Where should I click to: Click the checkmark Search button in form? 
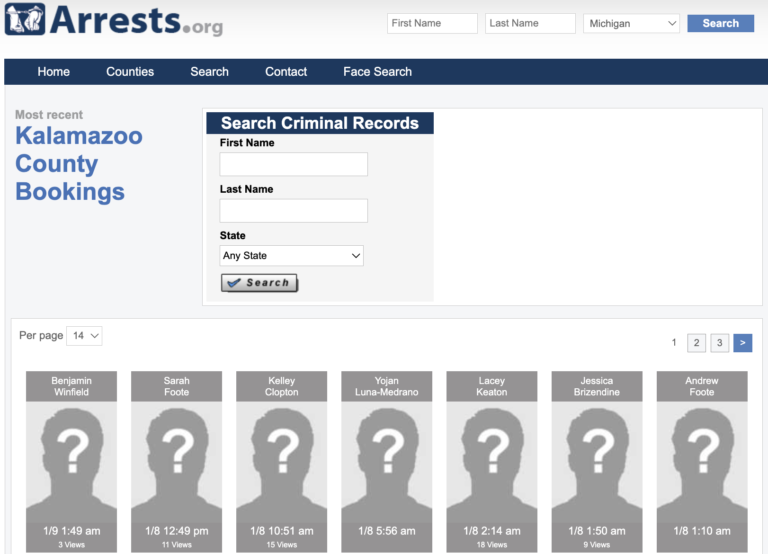[x=259, y=283]
